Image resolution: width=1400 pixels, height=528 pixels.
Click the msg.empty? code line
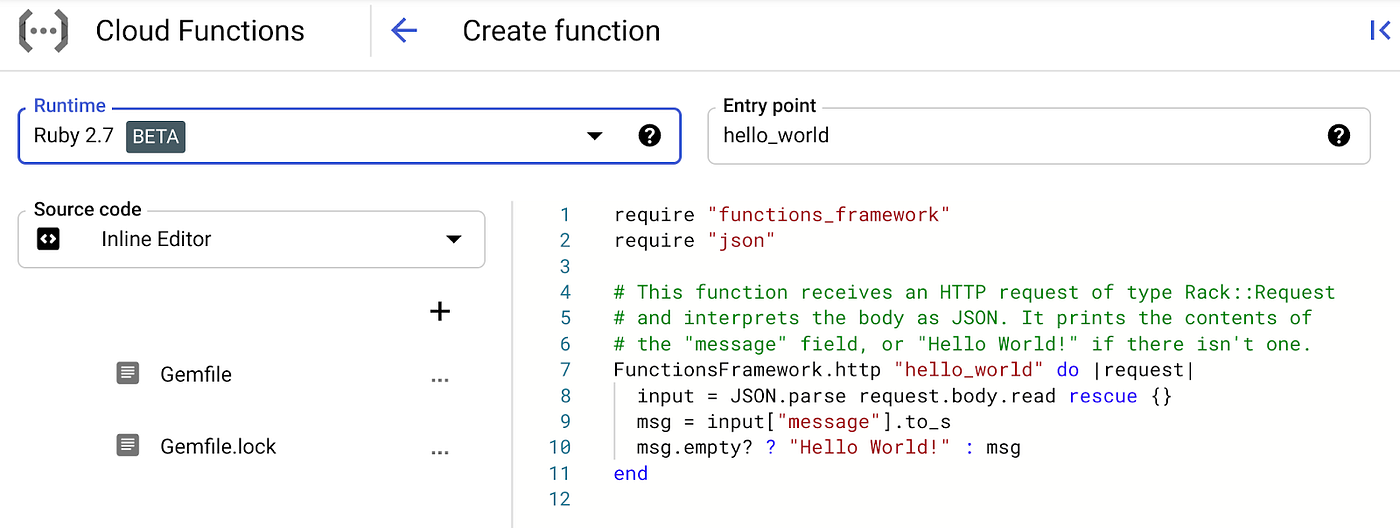(829, 448)
